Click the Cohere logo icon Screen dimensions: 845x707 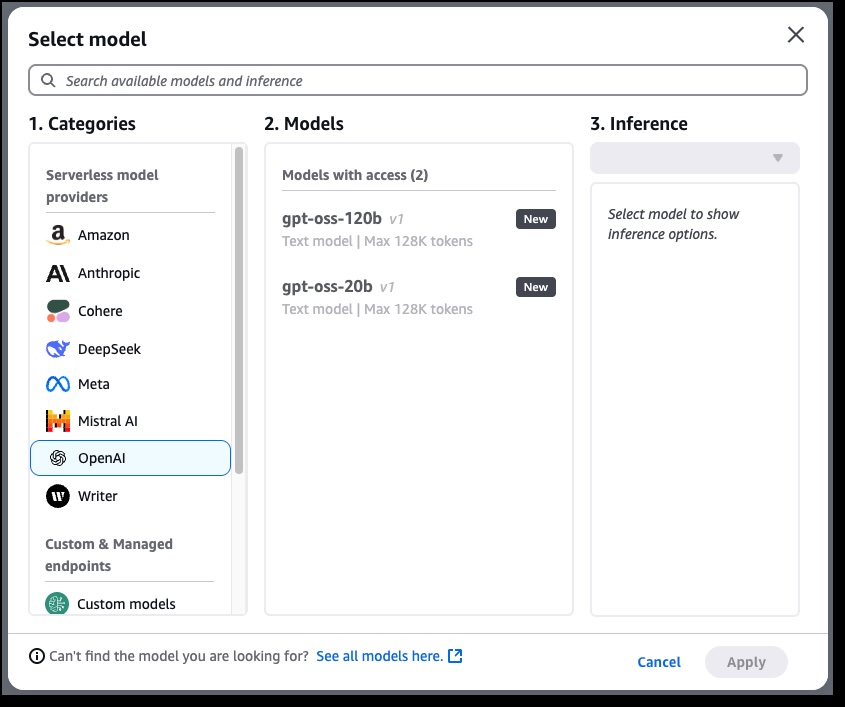pyautogui.click(x=58, y=311)
